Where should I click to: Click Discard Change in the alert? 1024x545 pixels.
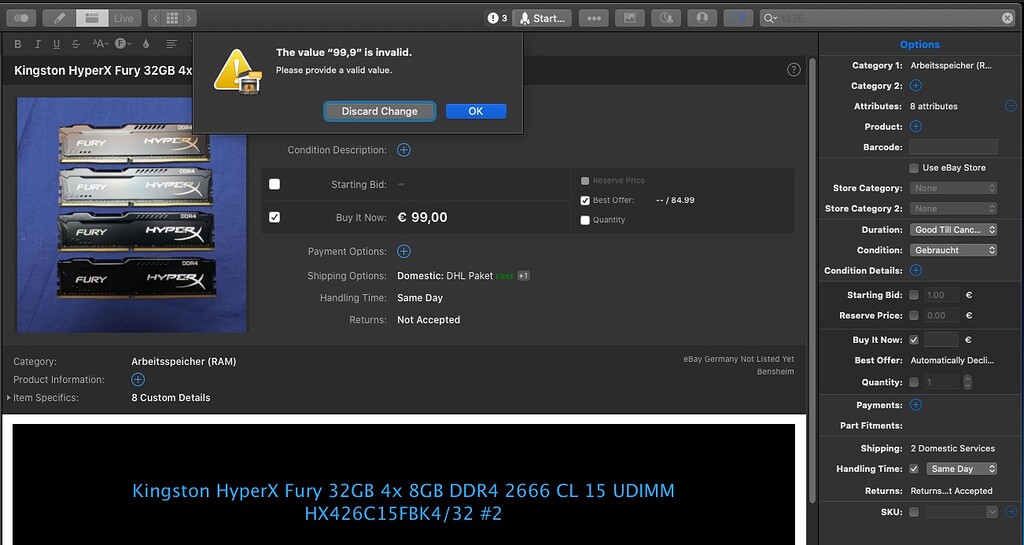pos(379,111)
